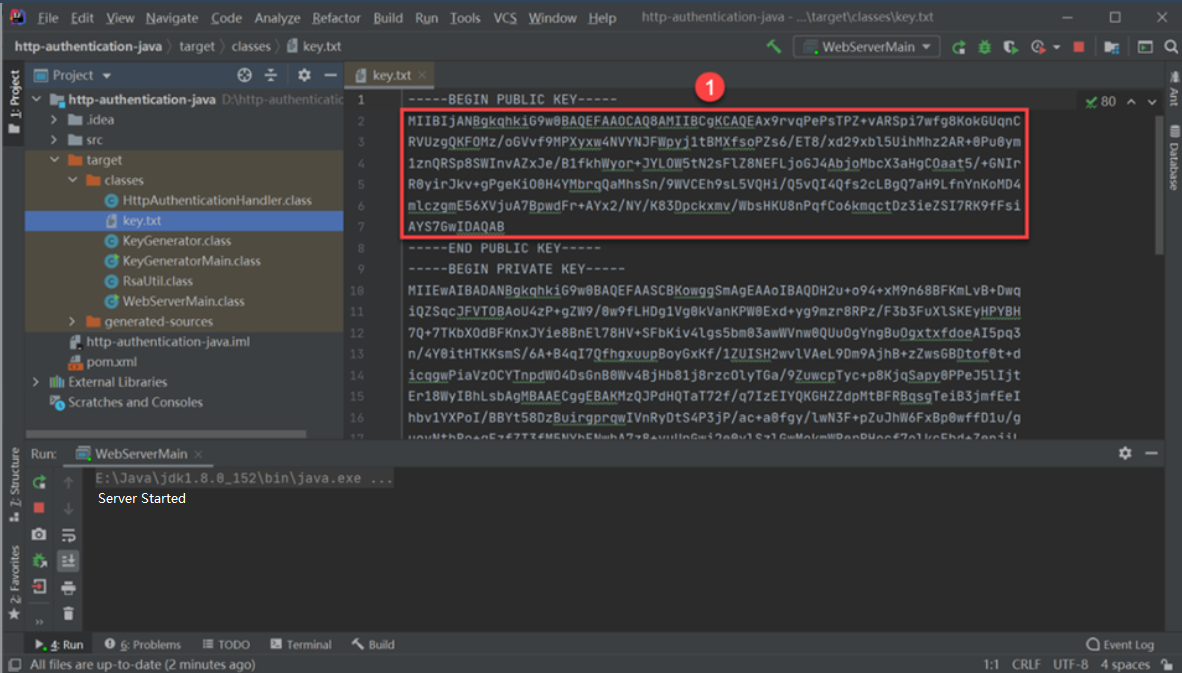
Task: Rerun WebServerMain from the Run panel
Action: coord(39,483)
